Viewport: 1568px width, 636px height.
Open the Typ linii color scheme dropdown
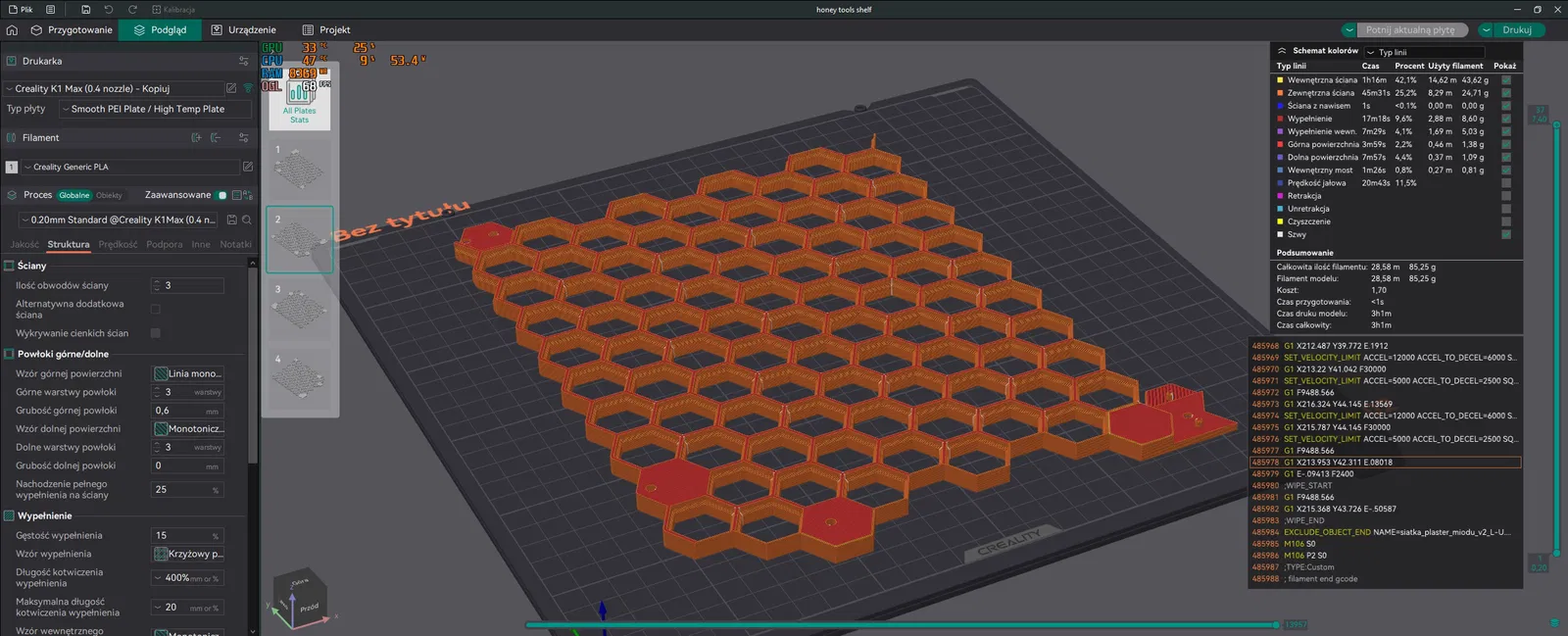pyautogui.click(x=1424, y=52)
